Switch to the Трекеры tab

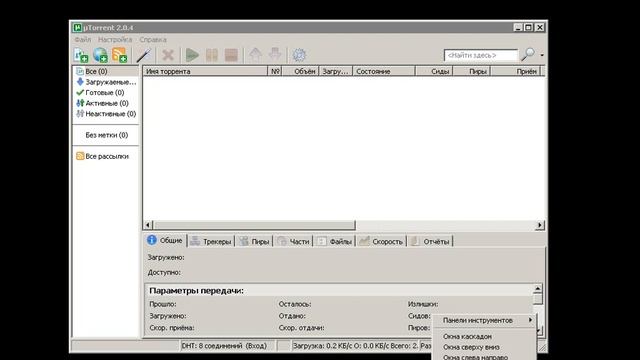[x=211, y=241]
